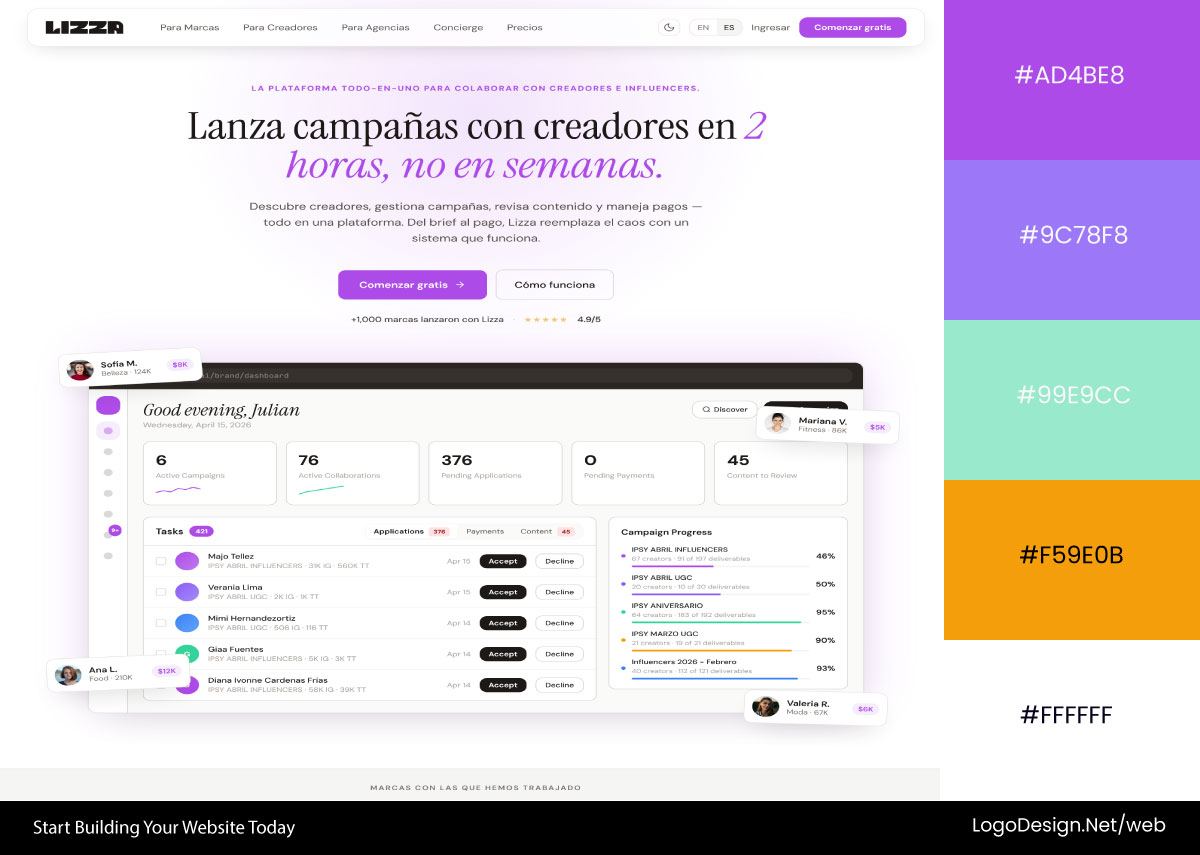
Task: Click the purple logo square in the dashboard sidebar
Action: pos(108,405)
